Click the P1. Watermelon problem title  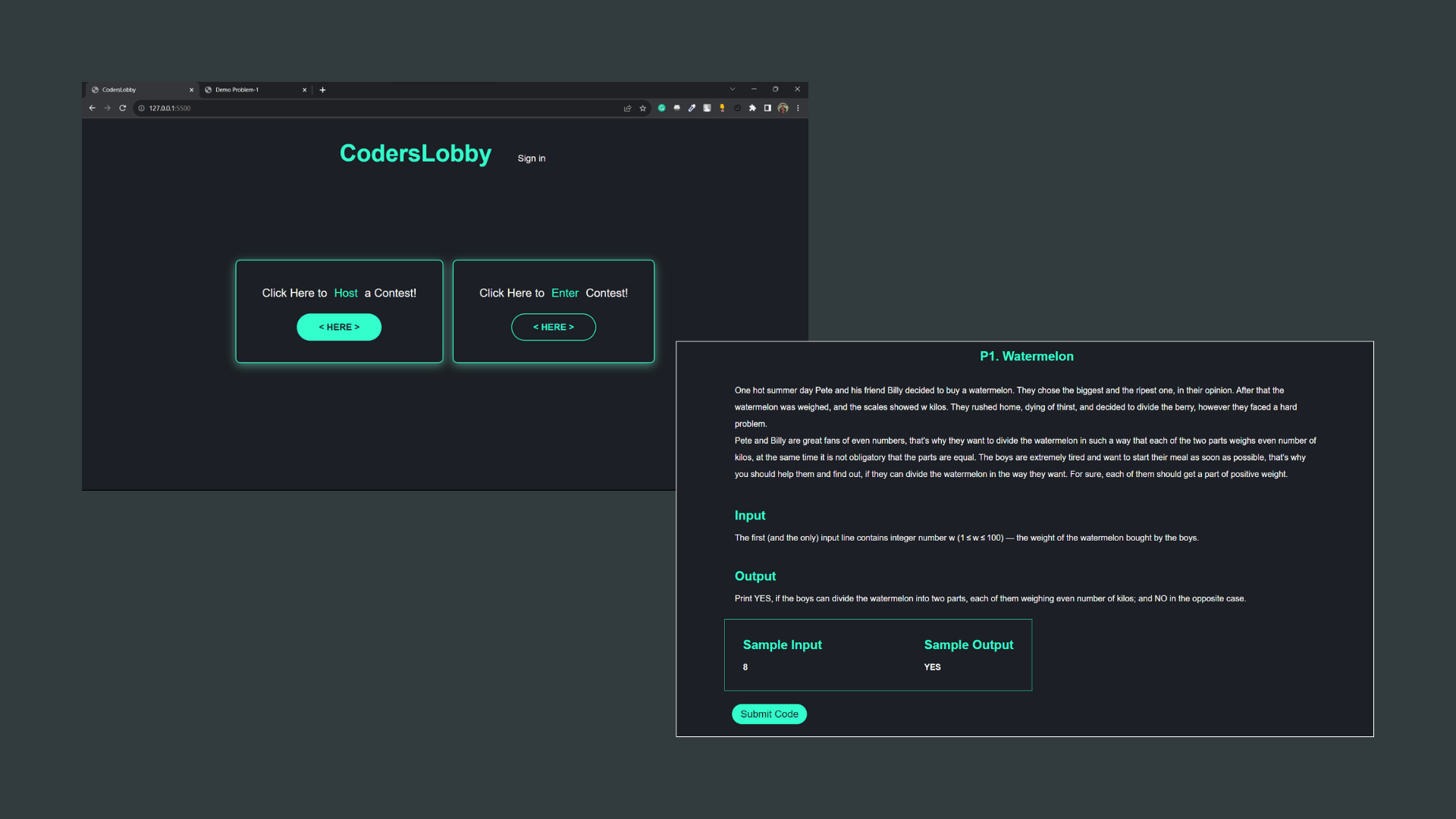[1027, 356]
